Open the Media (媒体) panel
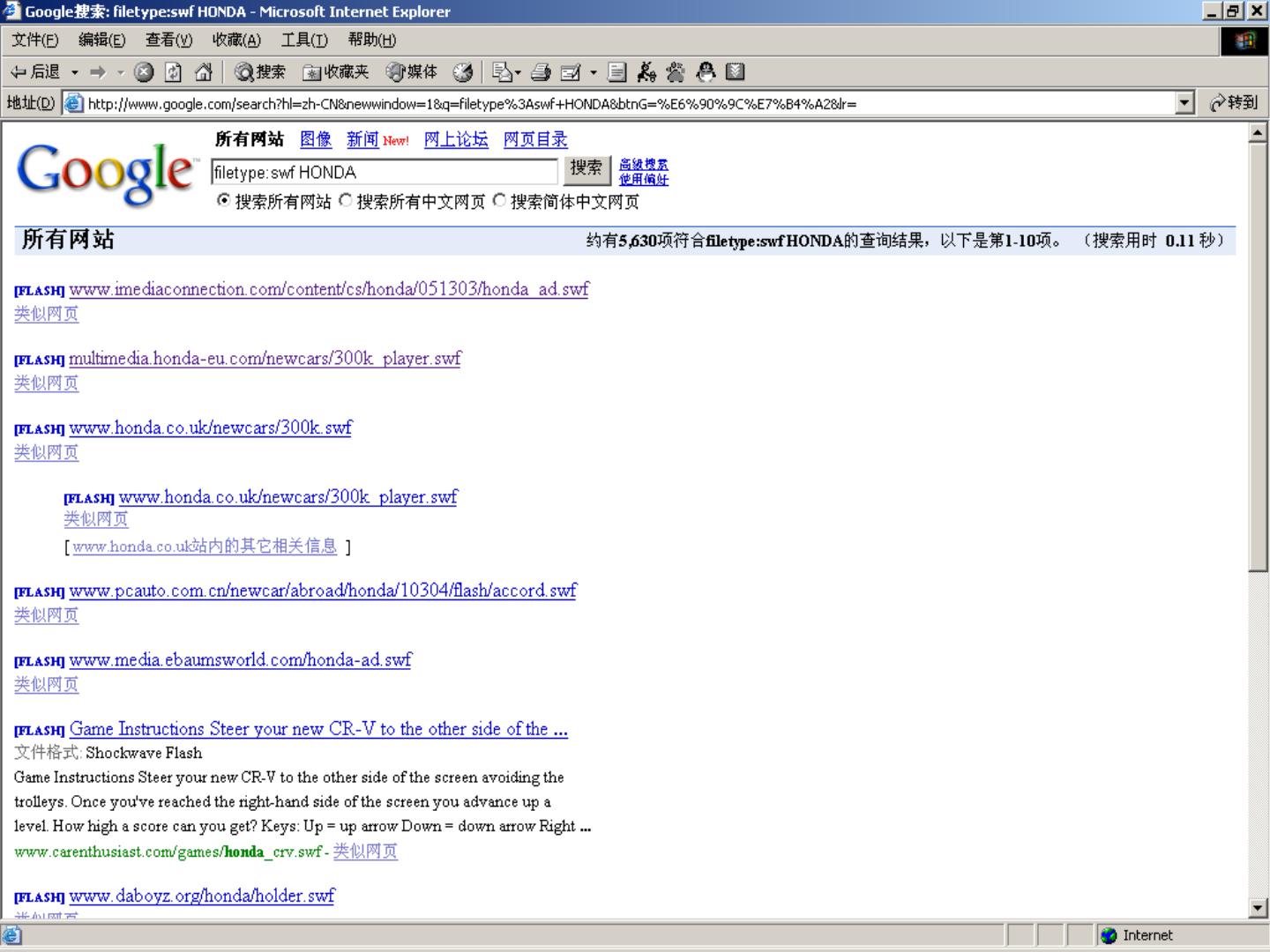Image resolution: width=1270 pixels, height=952 pixels. coord(412,72)
